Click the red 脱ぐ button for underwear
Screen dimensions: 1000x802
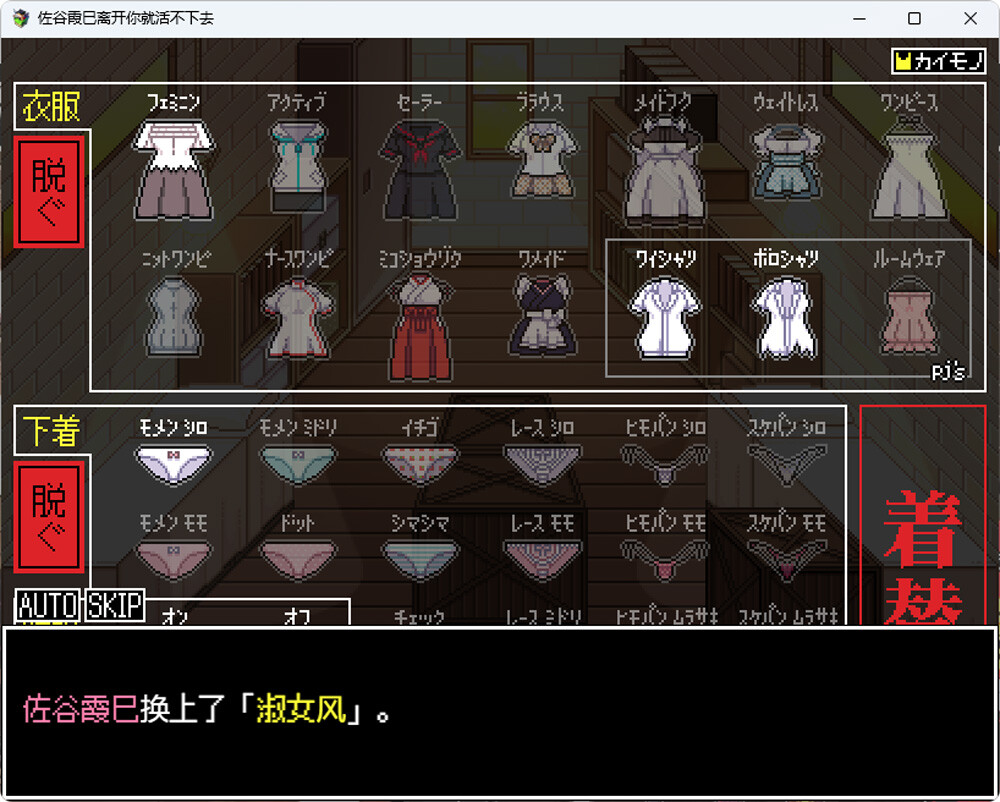point(49,517)
